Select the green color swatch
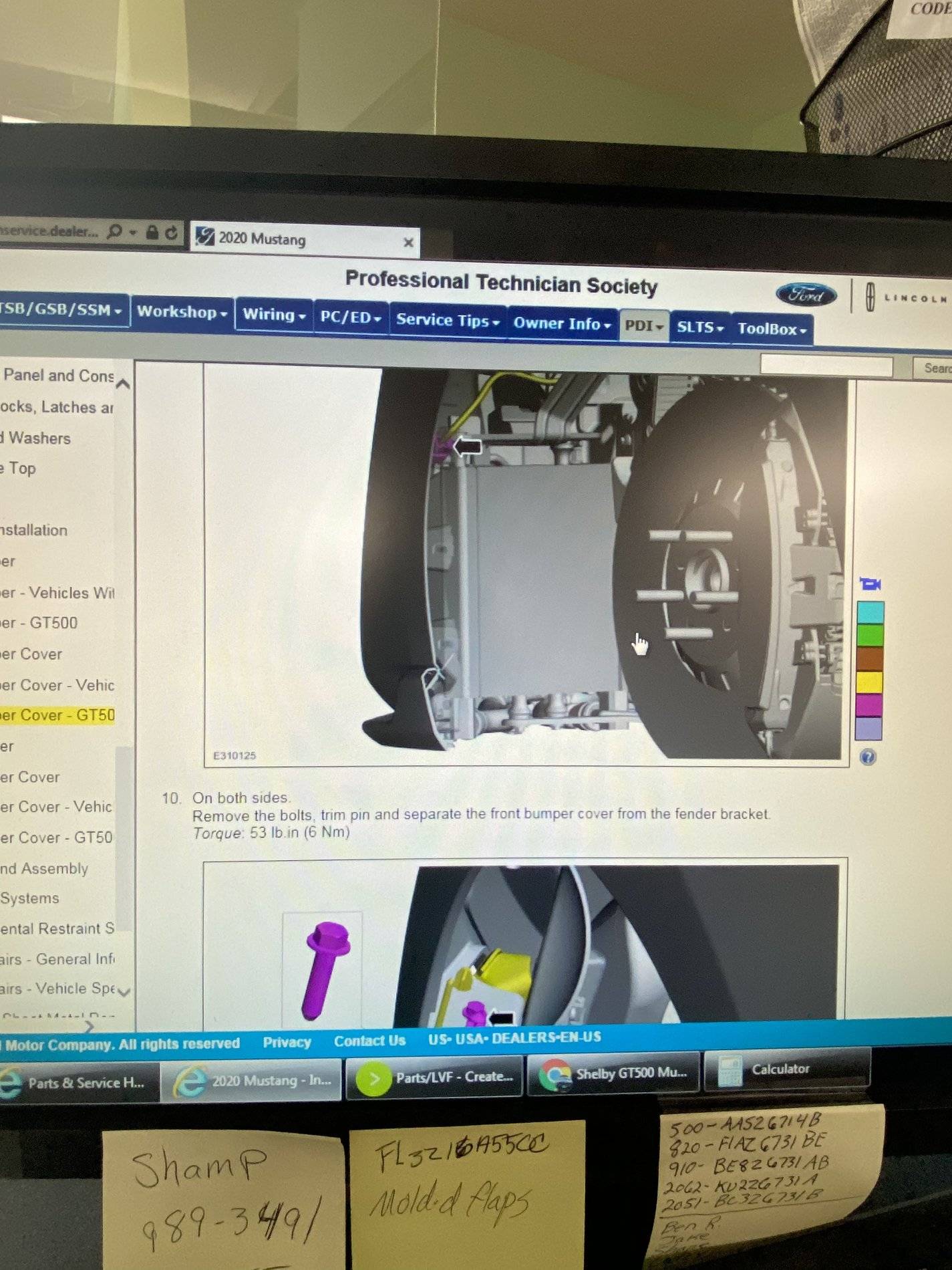 870,635
